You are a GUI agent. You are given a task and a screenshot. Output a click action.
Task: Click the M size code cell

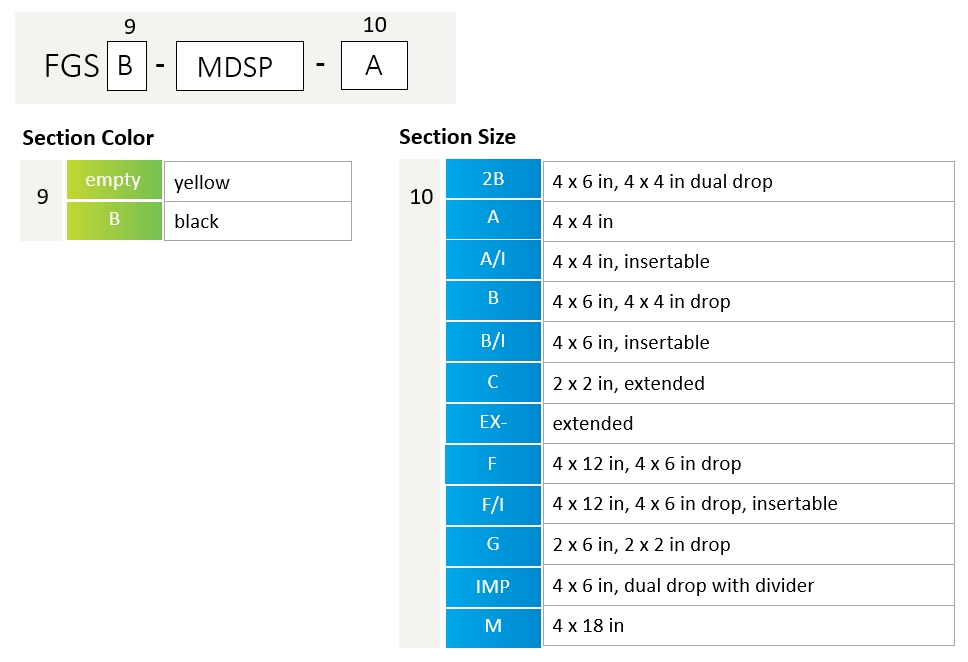coord(493,627)
